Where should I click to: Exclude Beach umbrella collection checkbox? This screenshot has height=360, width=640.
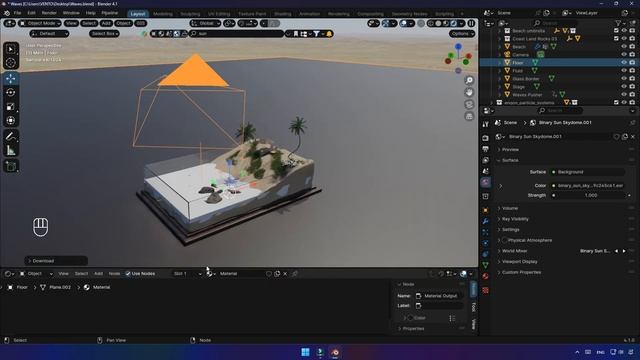coord(616,31)
